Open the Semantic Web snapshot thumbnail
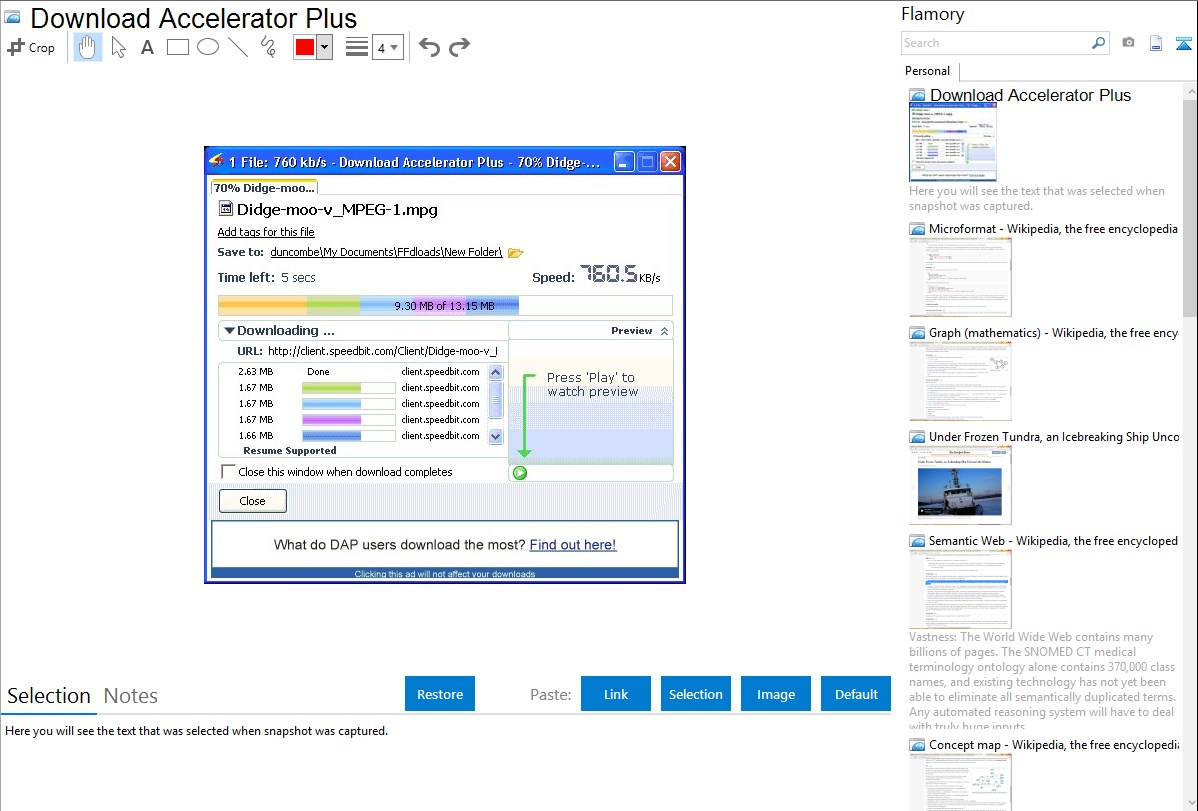Image resolution: width=1198 pixels, height=811 pixels. tap(960, 589)
